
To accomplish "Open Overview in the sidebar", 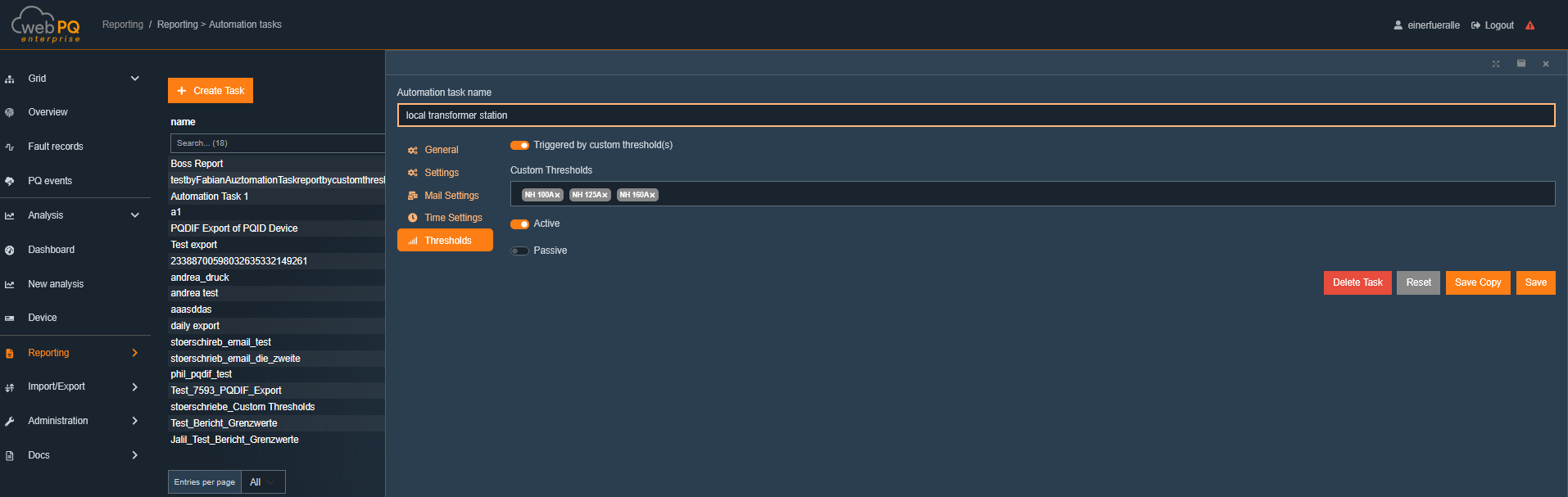I will point(48,112).
